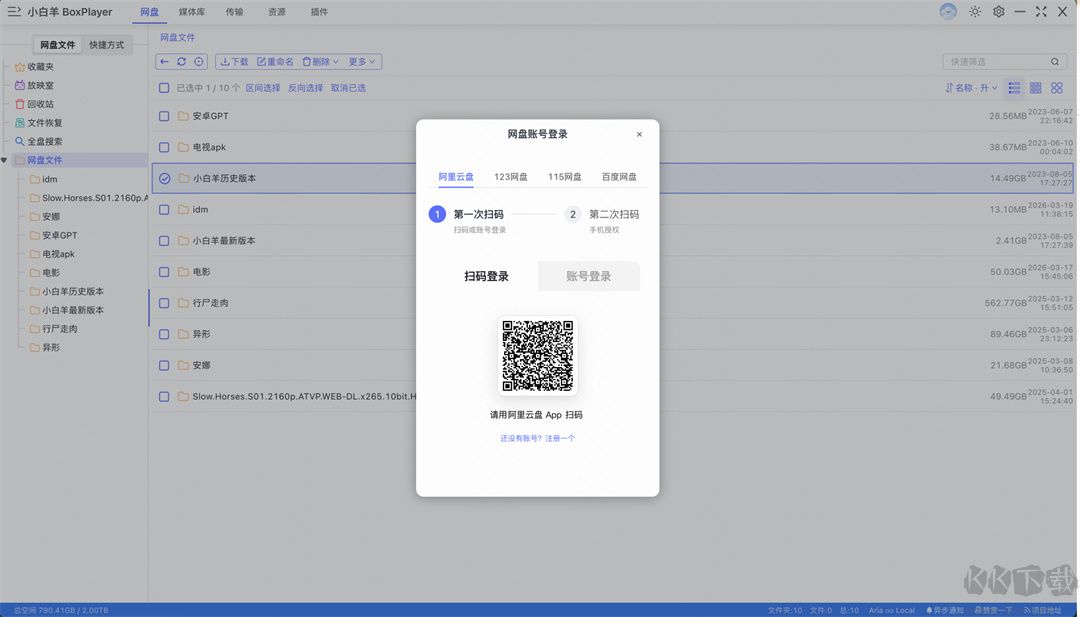The width and height of the screenshot is (1080, 617).
Task: Open 文件恢复 file recovery in the sidebar
Action: (x=39, y=123)
